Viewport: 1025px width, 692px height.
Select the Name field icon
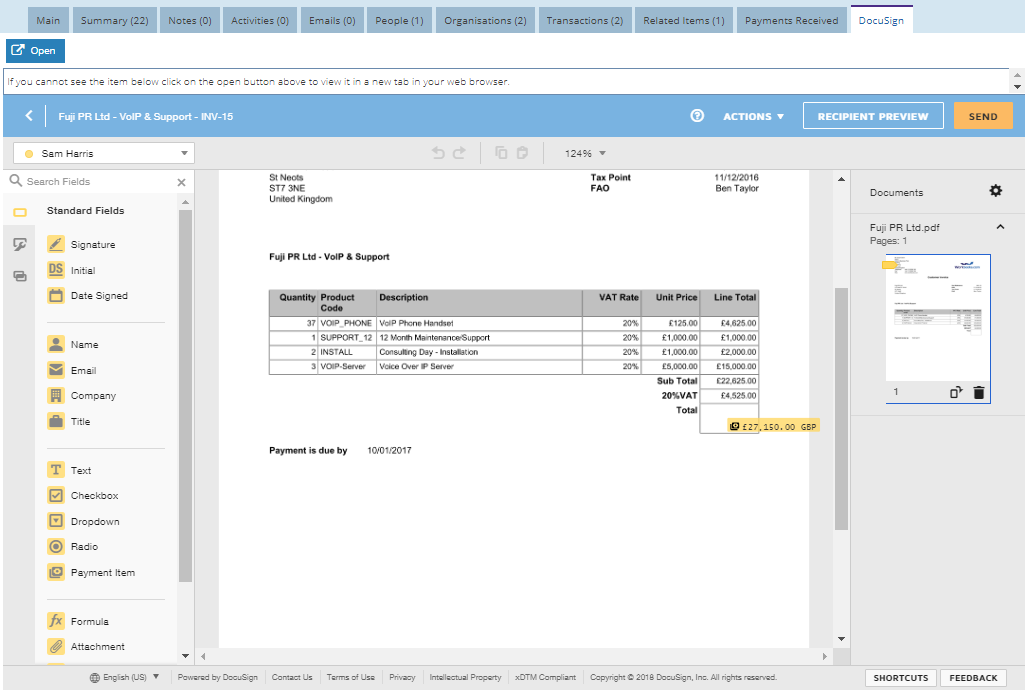point(56,344)
